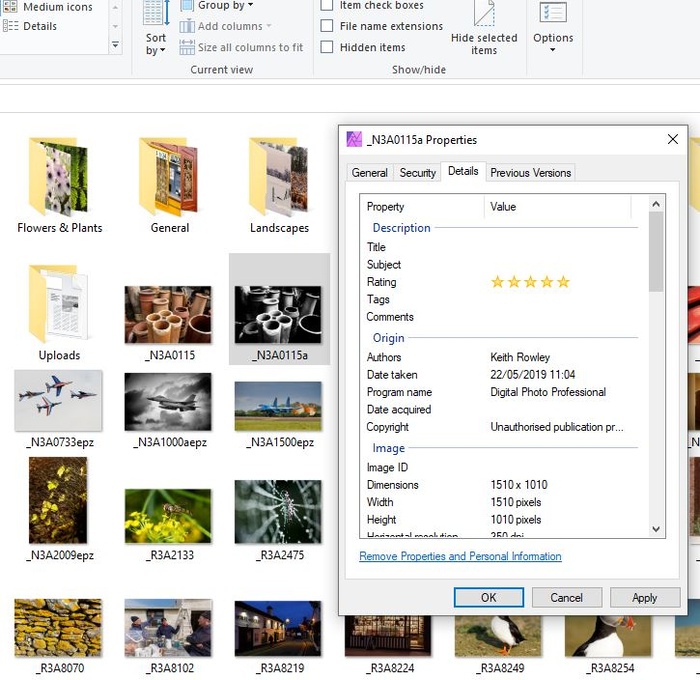The width and height of the screenshot is (700, 680).
Task: Toggle File name extensions checkbox
Action: point(327,26)
